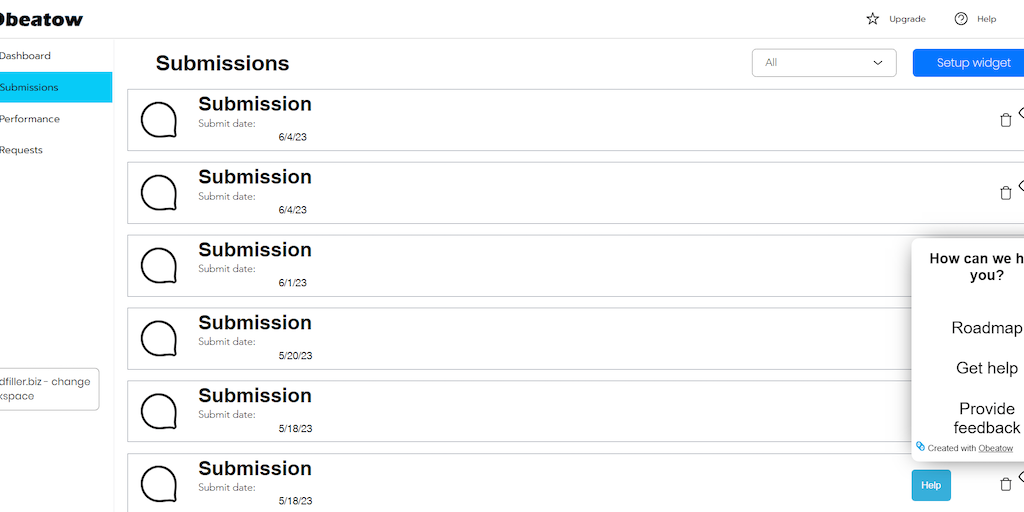
Task: Click the Help question mark icon
Action: (x=961, y=19)
